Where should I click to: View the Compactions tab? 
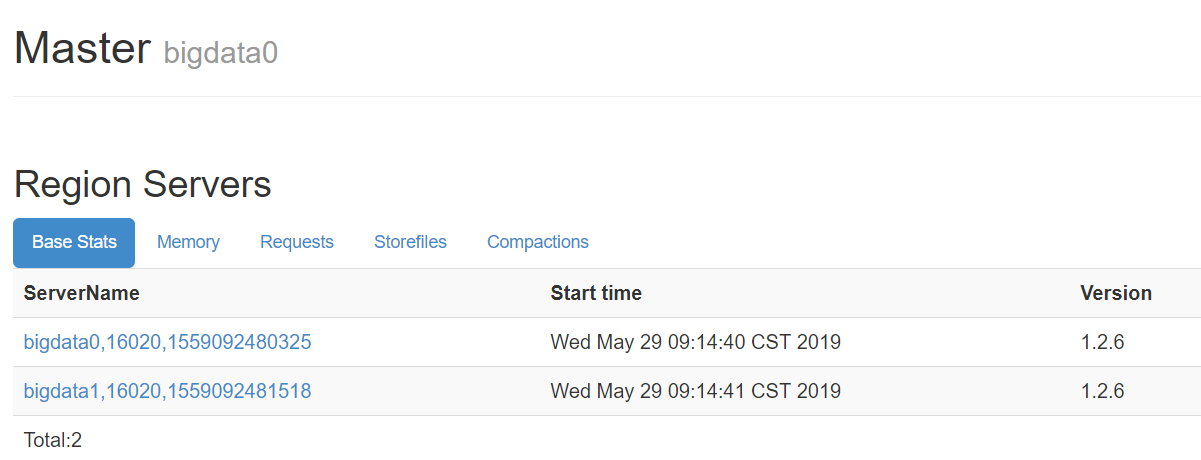(x=538, y=243)
